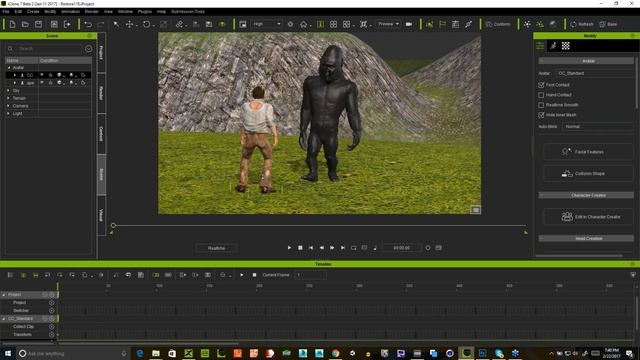Image resolution: width=640 pixels, height=360 pixels.
Task: Click the Timeline stop button
Action: point(254,275)
